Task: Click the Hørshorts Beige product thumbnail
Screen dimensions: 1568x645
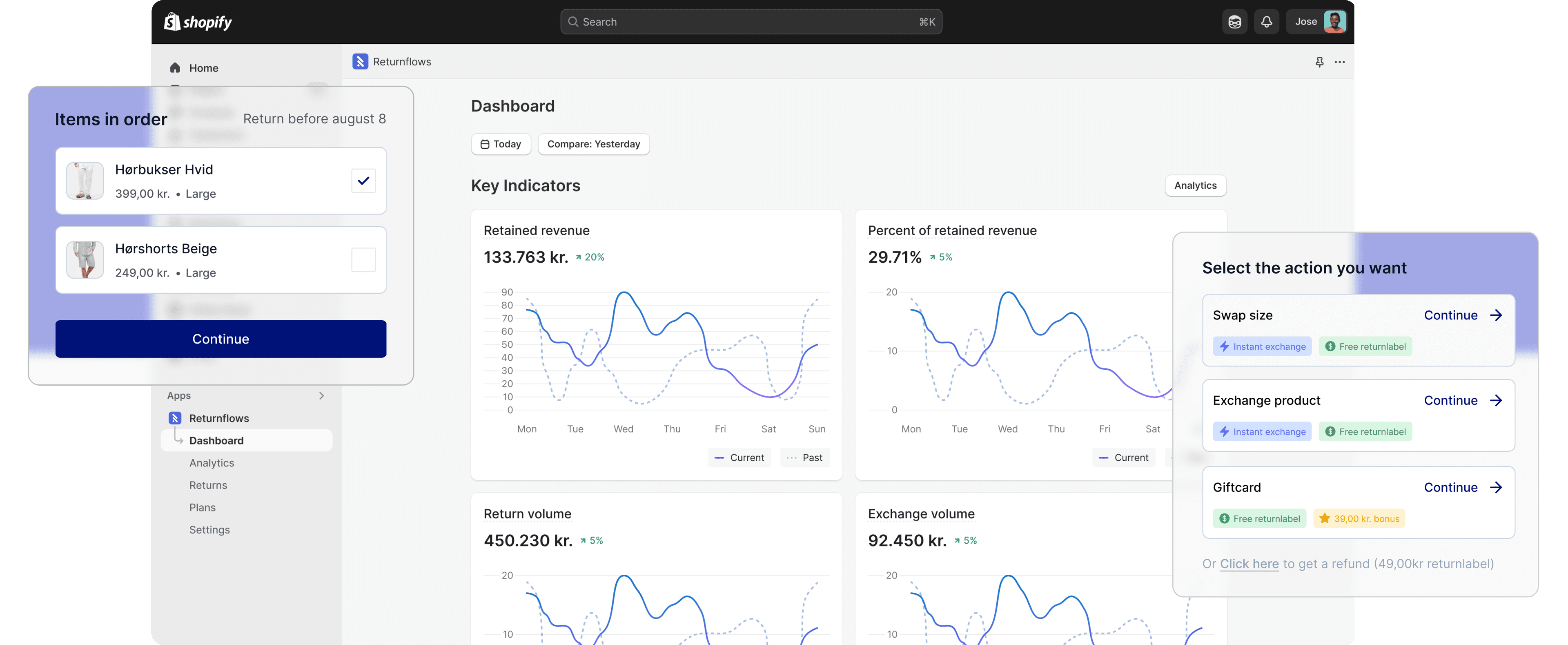Action: coord(85,260)
